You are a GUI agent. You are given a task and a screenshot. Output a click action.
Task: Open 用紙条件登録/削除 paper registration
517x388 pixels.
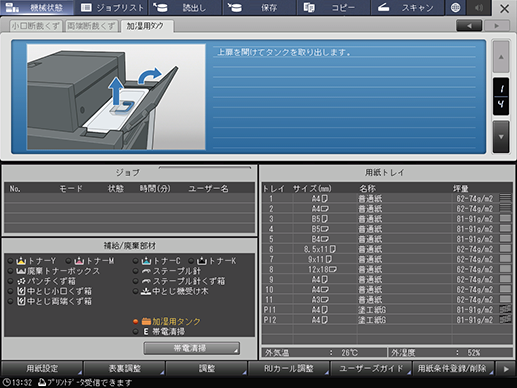453,368
